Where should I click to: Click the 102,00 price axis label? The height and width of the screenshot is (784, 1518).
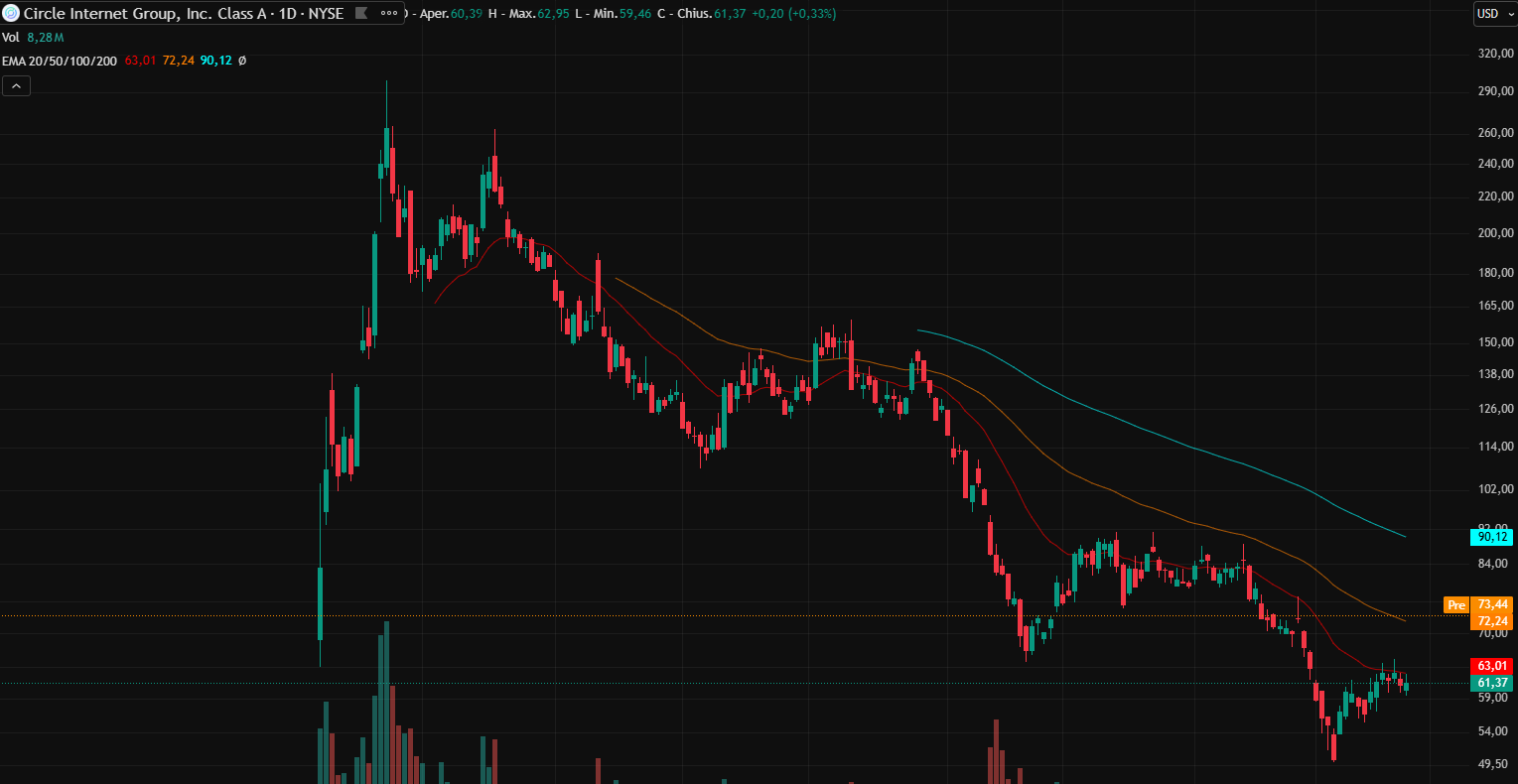1495,489
